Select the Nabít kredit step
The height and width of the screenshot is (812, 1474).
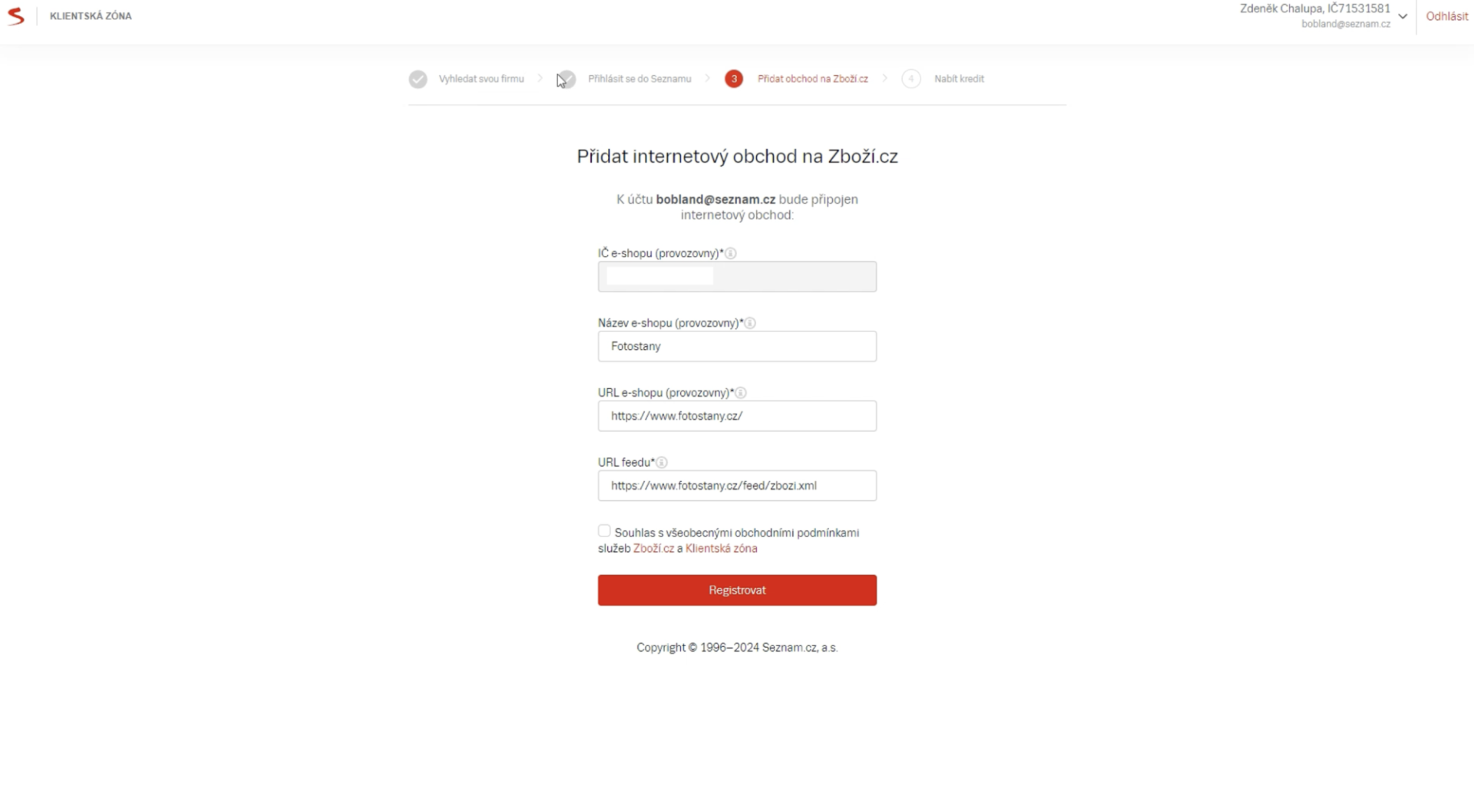pyautogui.click(x=959, y=79)
